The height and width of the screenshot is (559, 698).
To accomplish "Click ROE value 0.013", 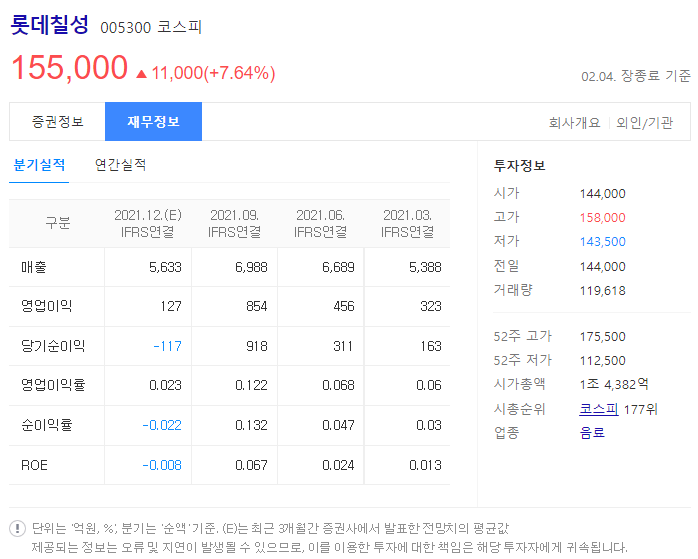I will tap(426, 465).
